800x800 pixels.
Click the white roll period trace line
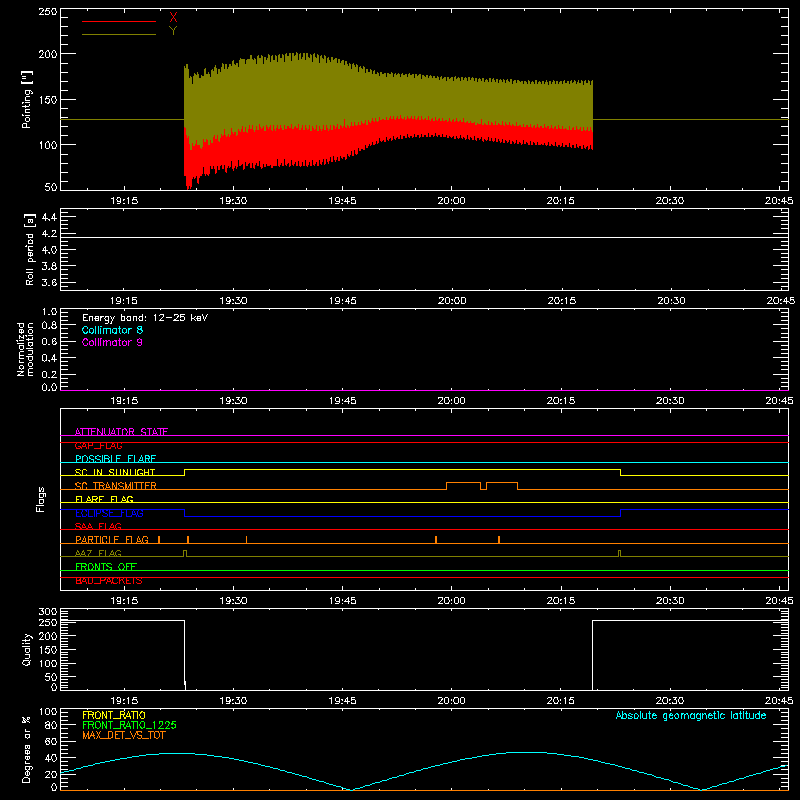click(x=424, y=237)
